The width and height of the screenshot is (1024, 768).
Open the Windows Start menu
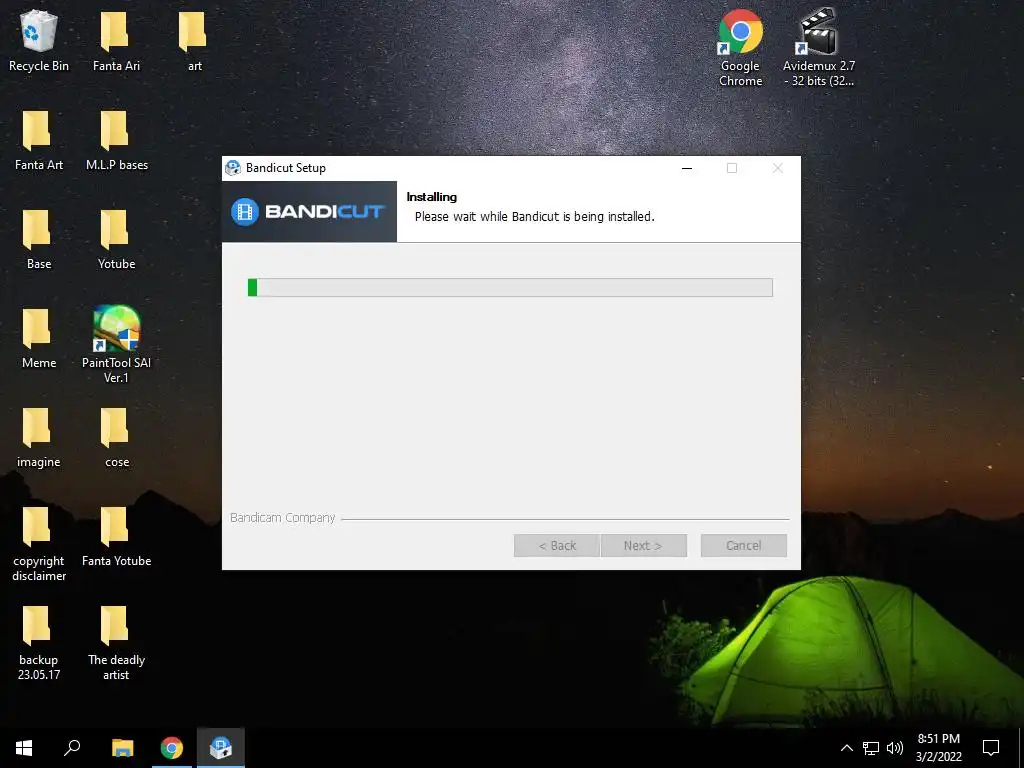(x=24, y=748)
